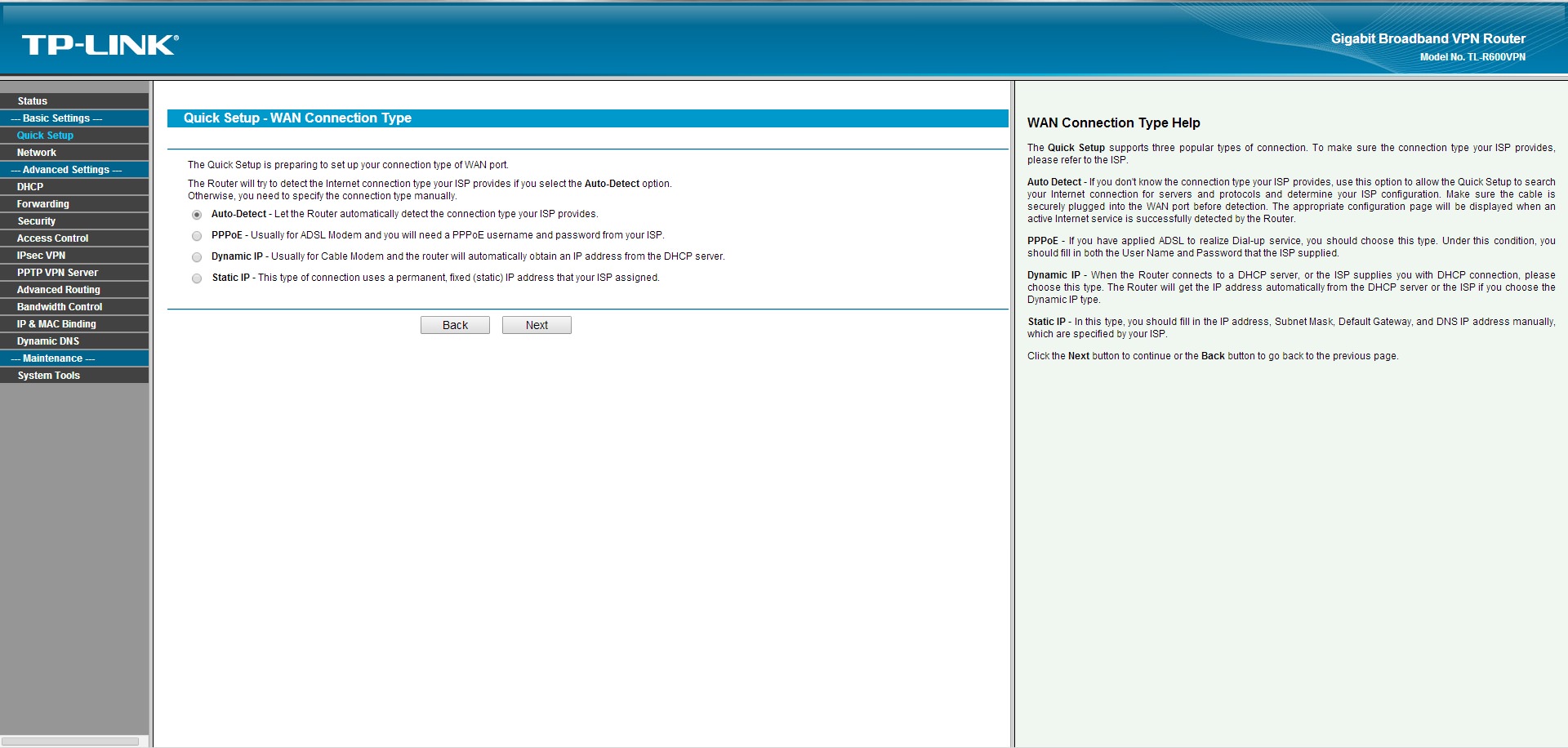Open the Security menu
The width and height of the screenshot is (1568, 748).
(x=74, y=221)
